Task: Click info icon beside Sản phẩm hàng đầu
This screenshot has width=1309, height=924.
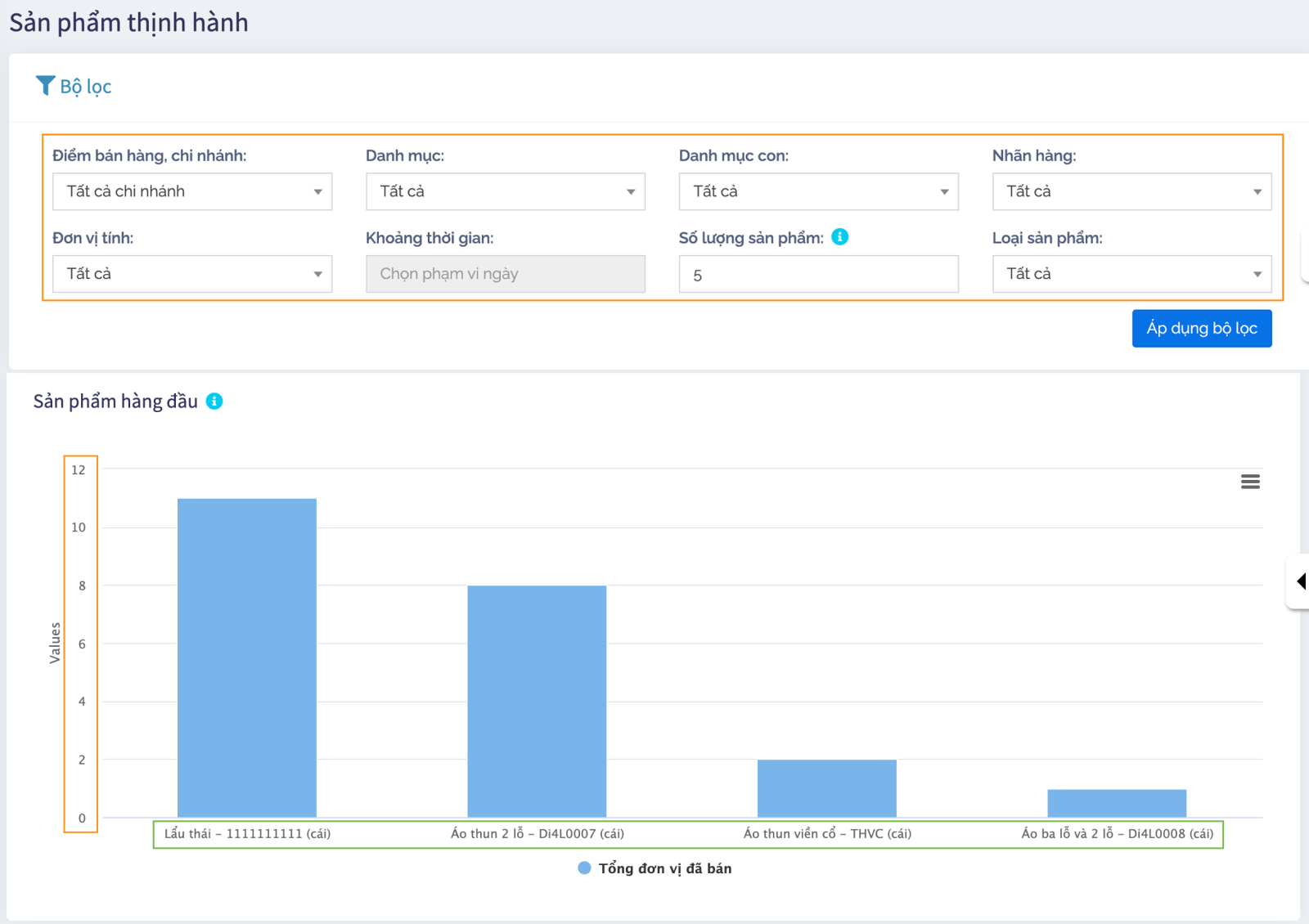Action: tap(214, 401)
